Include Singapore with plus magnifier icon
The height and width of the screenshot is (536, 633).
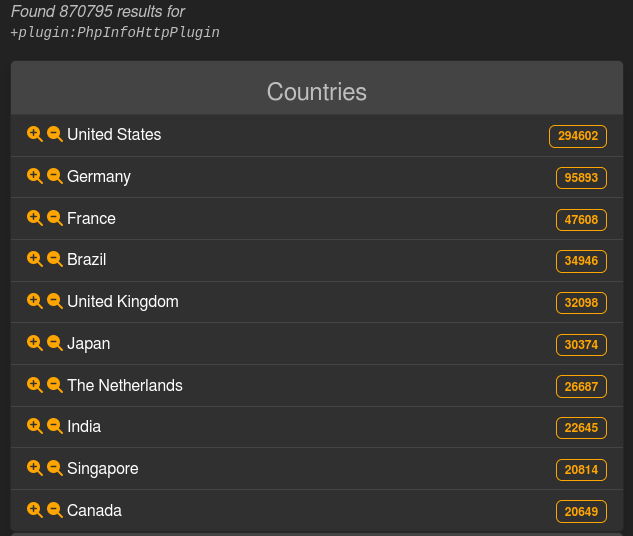coord(35,468)
